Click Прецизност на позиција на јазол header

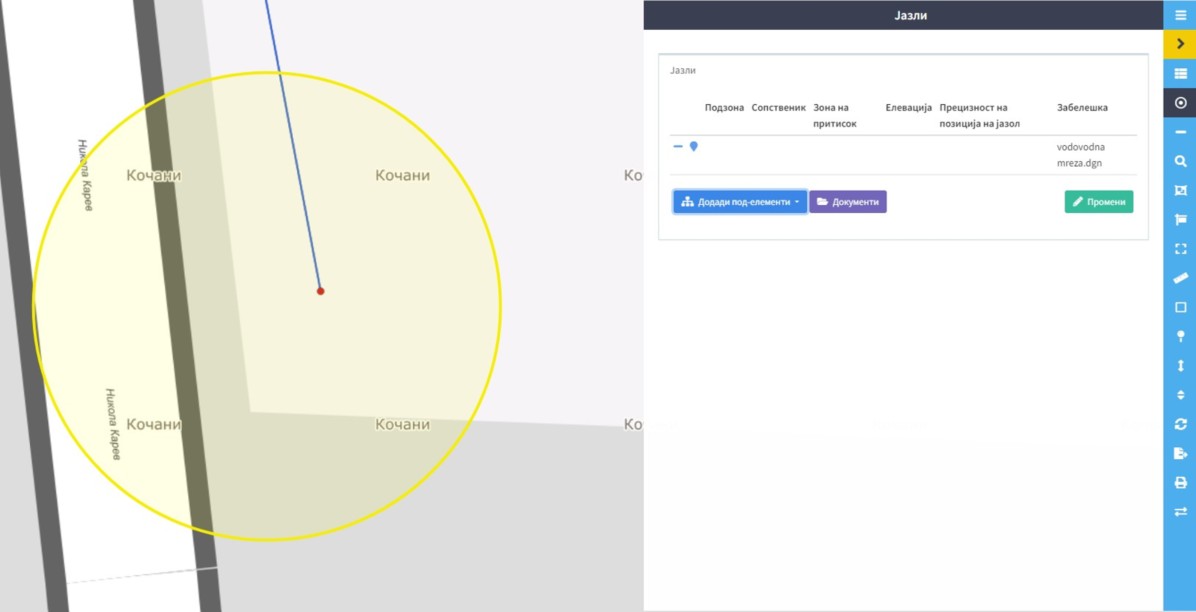pyautogui.click(x=980, y=115)
